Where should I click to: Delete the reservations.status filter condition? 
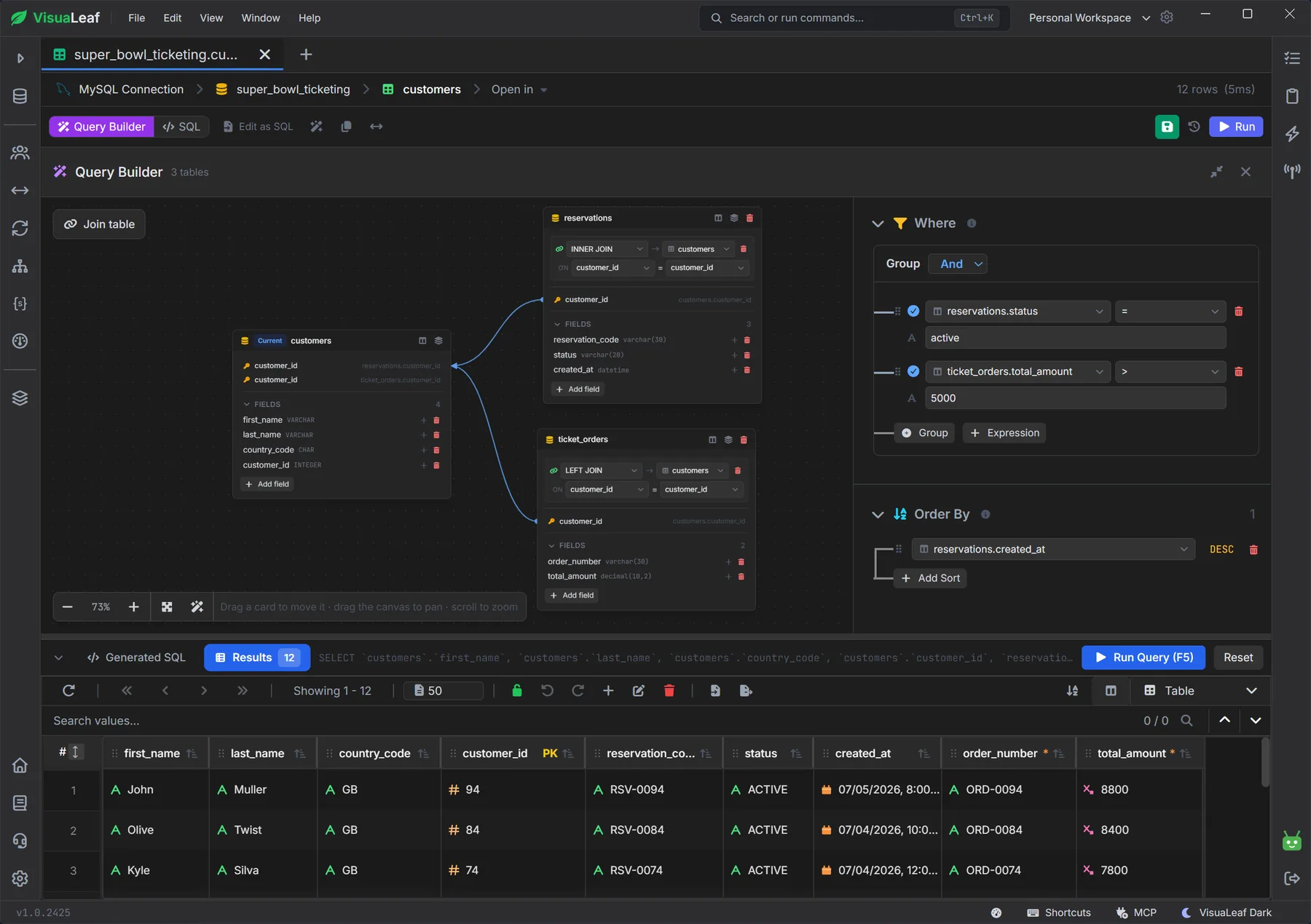click(x=1238, y=312)
